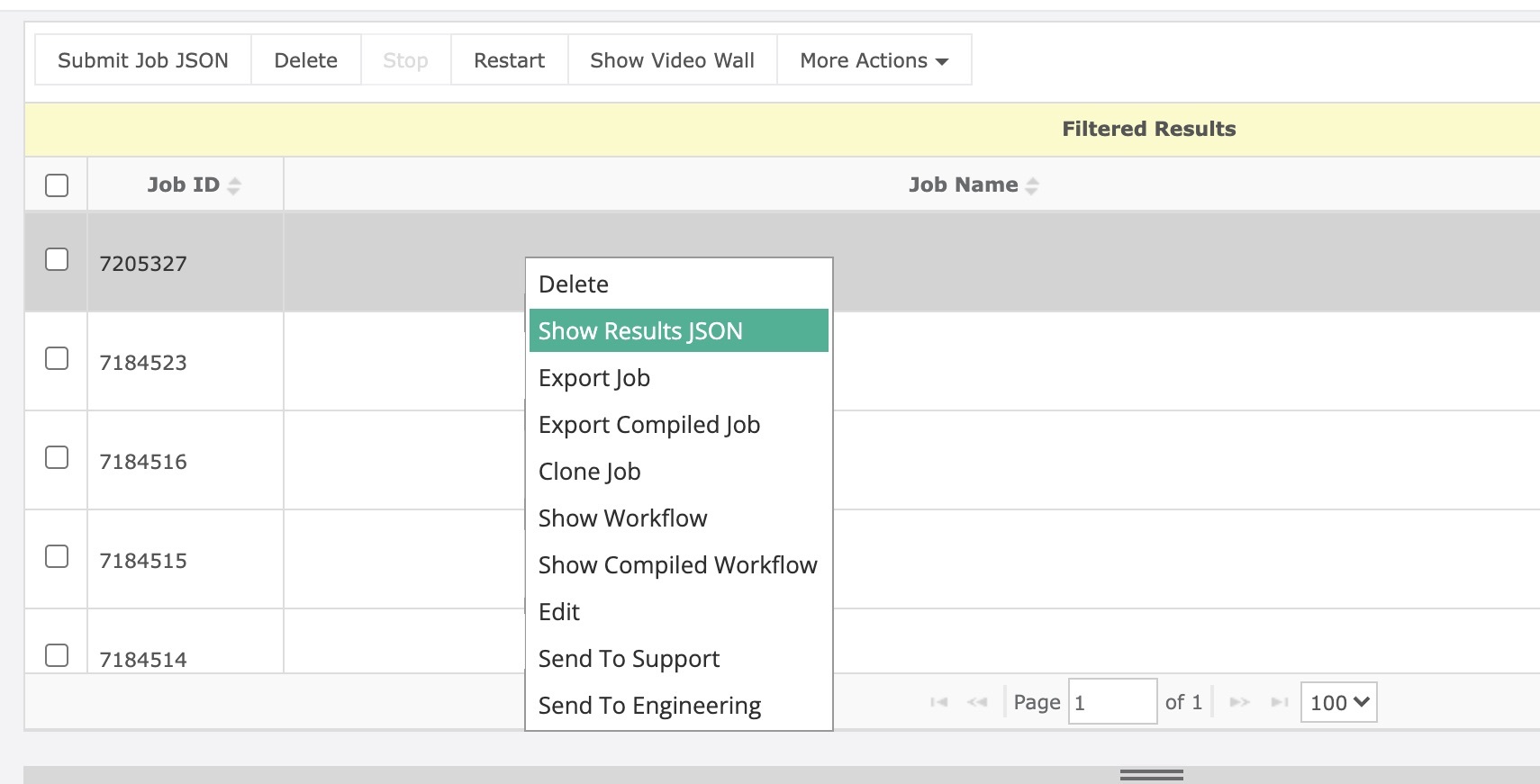Image resolution: width=1540 pixels, height=784 pixels.
Task: Sort by the Job ID column arrows
Action: click(234, 185)
